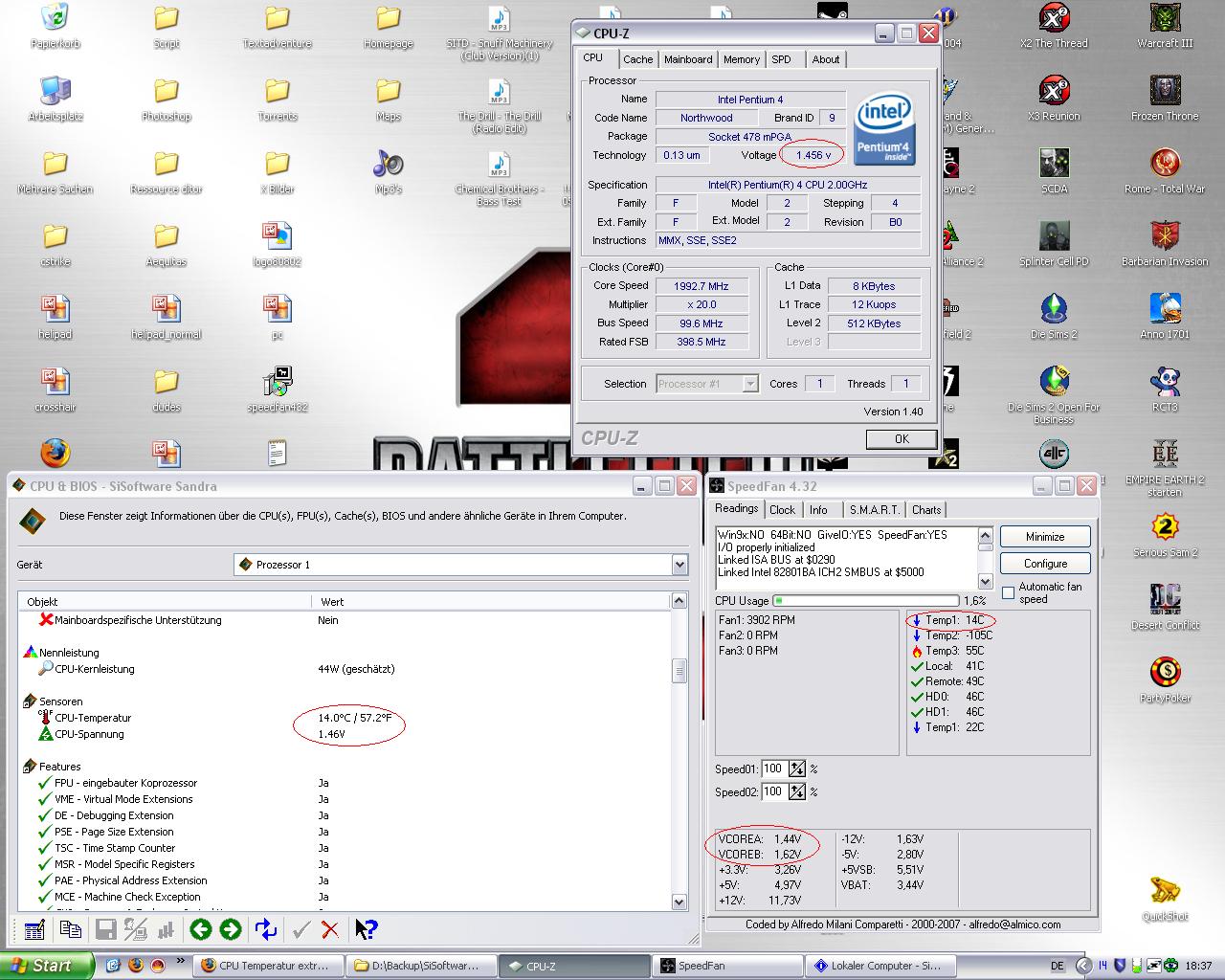Open the Papierkorb recycle bin icon
Viewport: 1225px width, 980px height.
56,26
